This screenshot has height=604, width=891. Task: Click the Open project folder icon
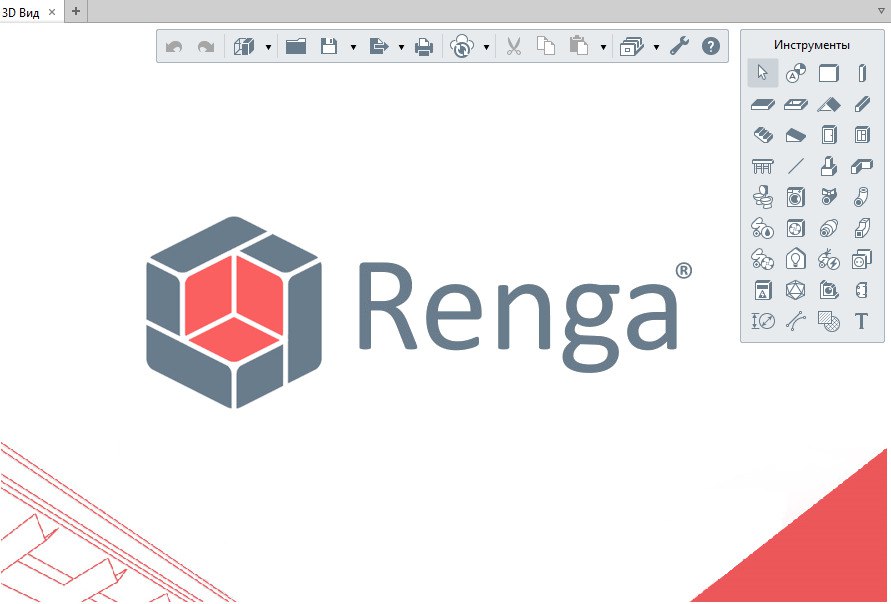296,46
